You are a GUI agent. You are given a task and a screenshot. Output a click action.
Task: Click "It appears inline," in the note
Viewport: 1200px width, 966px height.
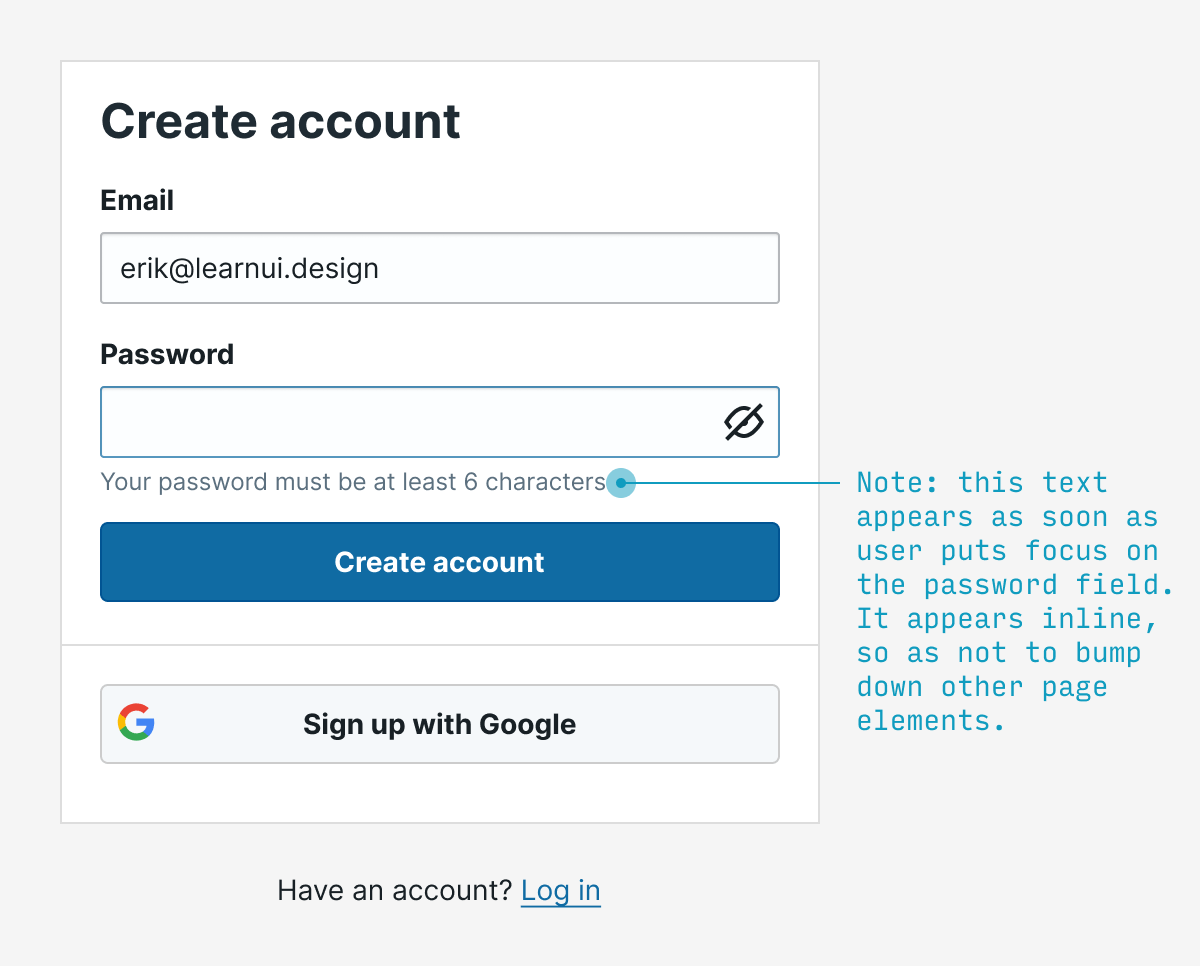(x=1007, y=619)
